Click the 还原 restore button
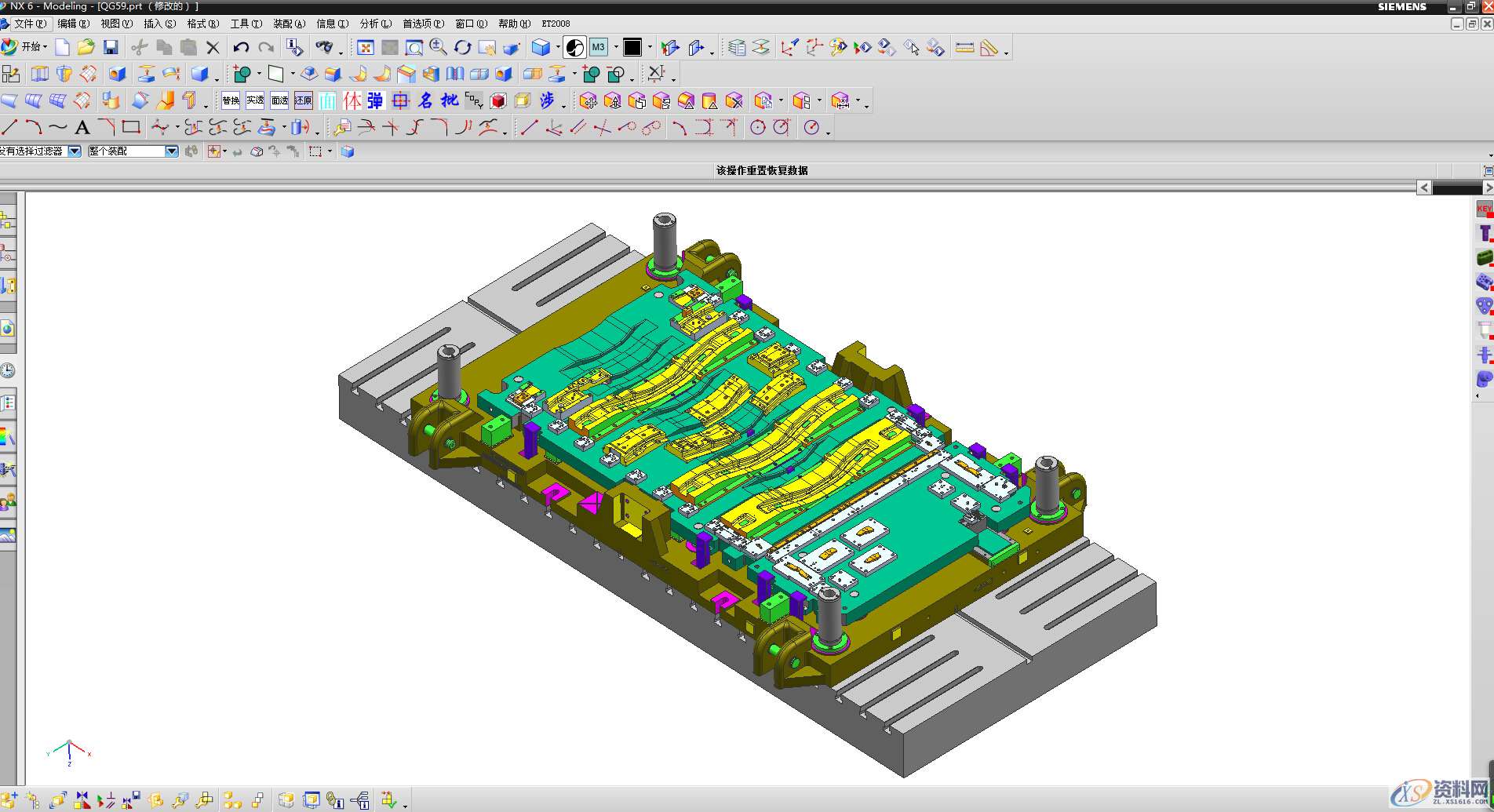This screenshot has width=1494, height=812. [304, 100]
